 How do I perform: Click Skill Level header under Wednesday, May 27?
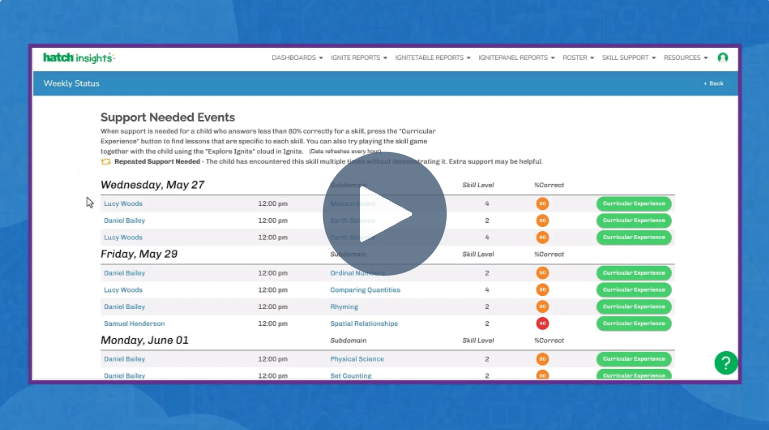tap(478, 185)
